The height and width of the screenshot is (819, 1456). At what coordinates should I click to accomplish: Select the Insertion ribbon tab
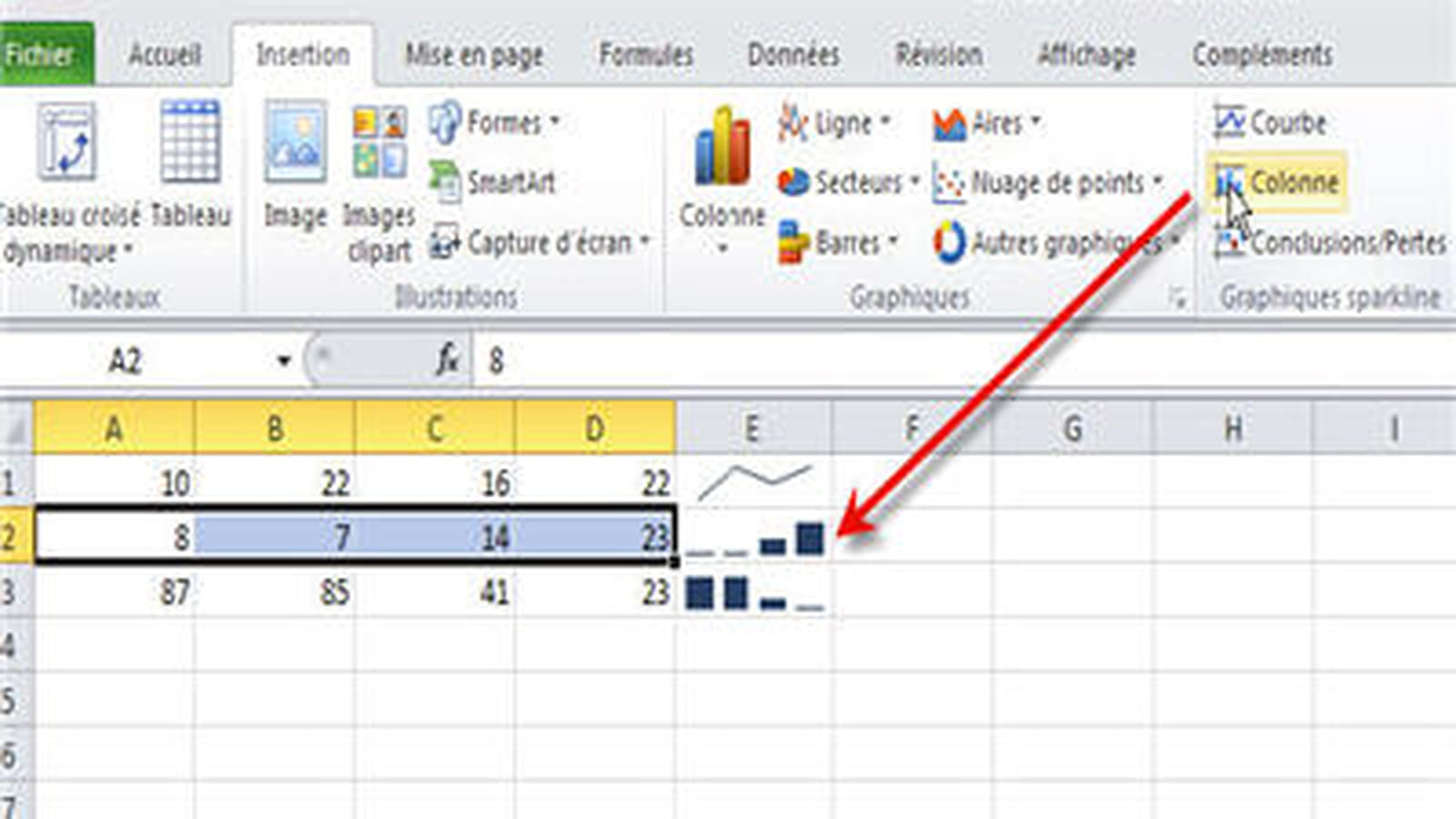pos(302,55)
